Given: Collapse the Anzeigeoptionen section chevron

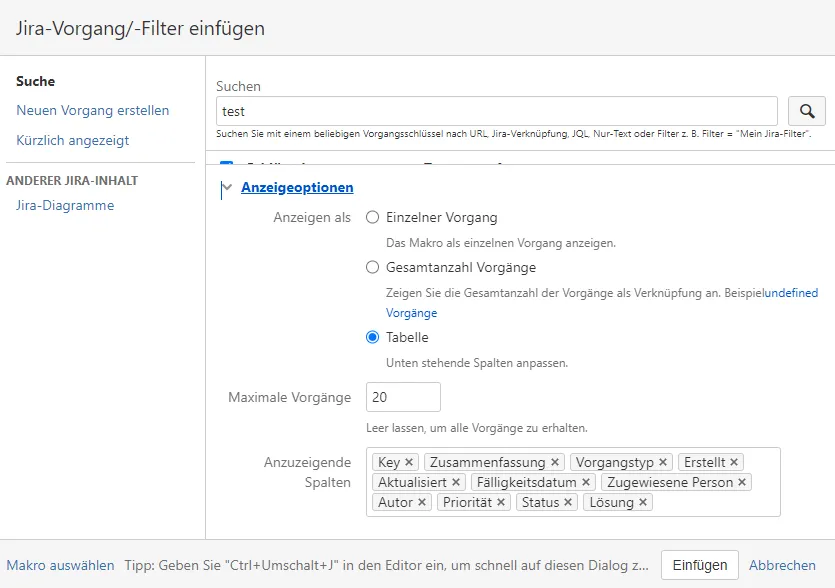Looking at the screenshot, I should point(227,187).
